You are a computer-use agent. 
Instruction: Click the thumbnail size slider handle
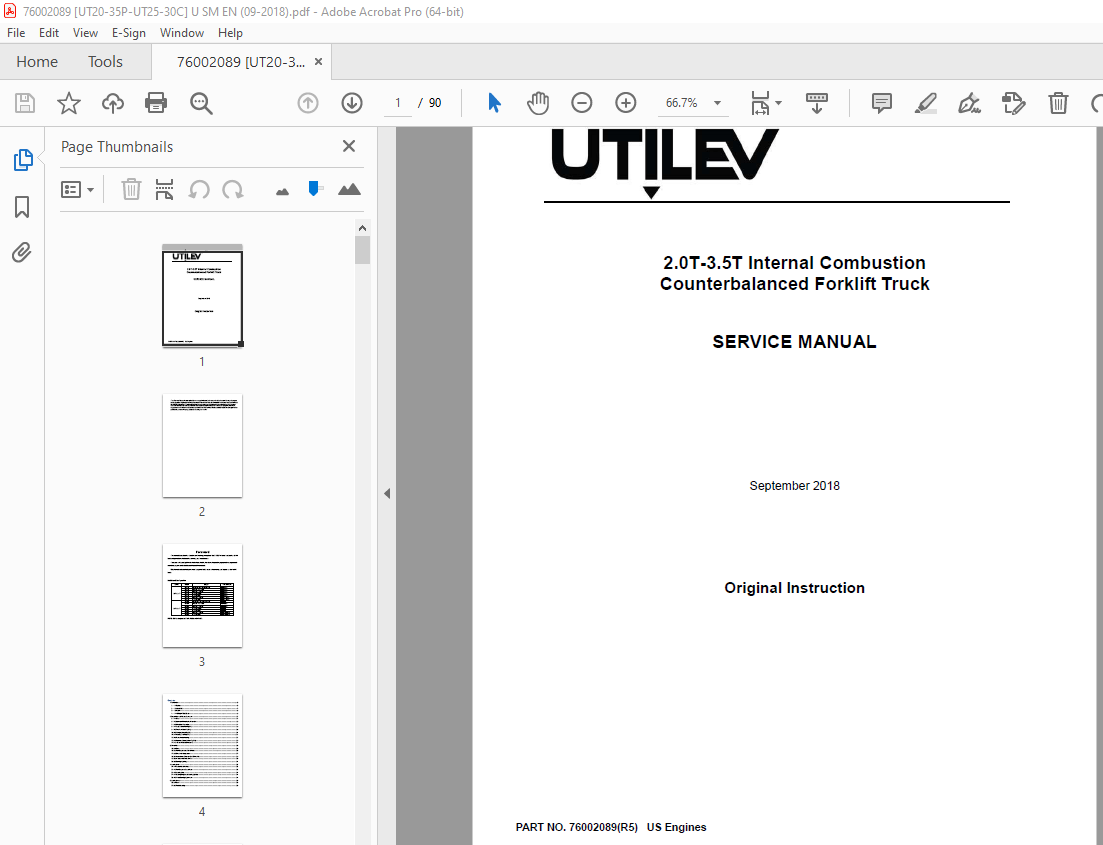click(314, 189)
